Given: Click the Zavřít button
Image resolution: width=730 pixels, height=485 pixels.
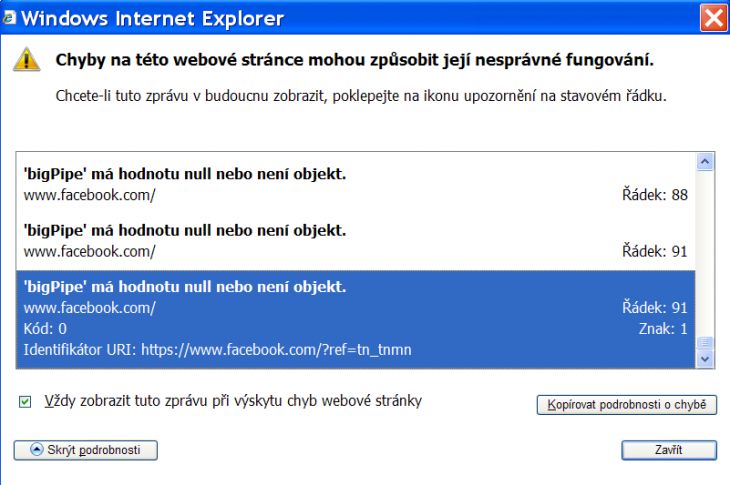Looking at the screenshot, I should (669, 450).
